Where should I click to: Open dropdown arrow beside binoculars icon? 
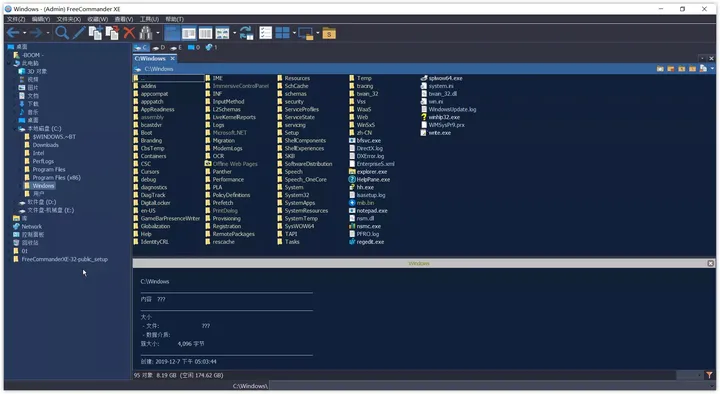pos(158,33)
